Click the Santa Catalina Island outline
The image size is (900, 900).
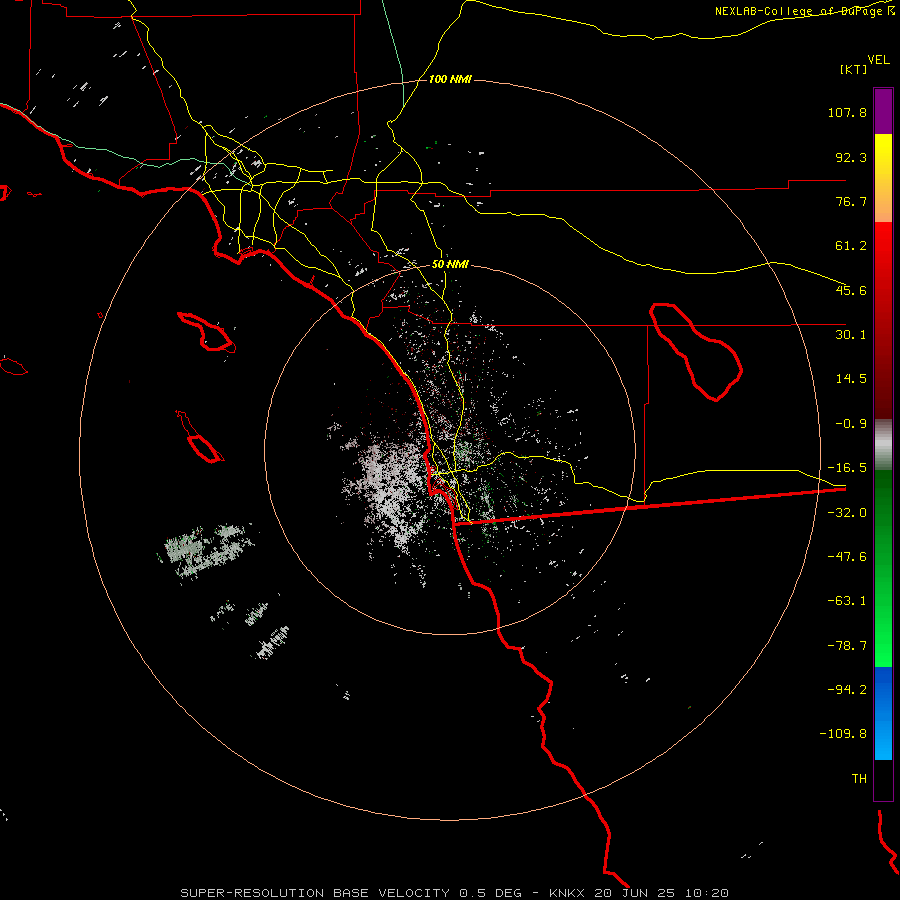[x=207, y=332]
